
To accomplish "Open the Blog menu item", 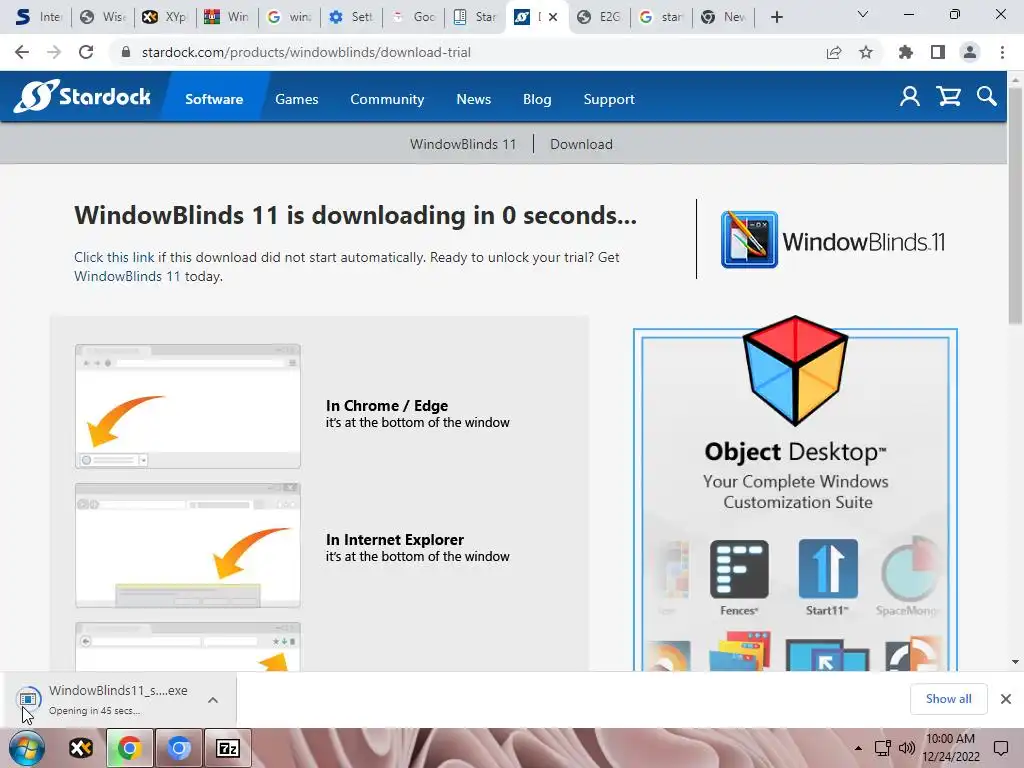I will tap(537, 99).
